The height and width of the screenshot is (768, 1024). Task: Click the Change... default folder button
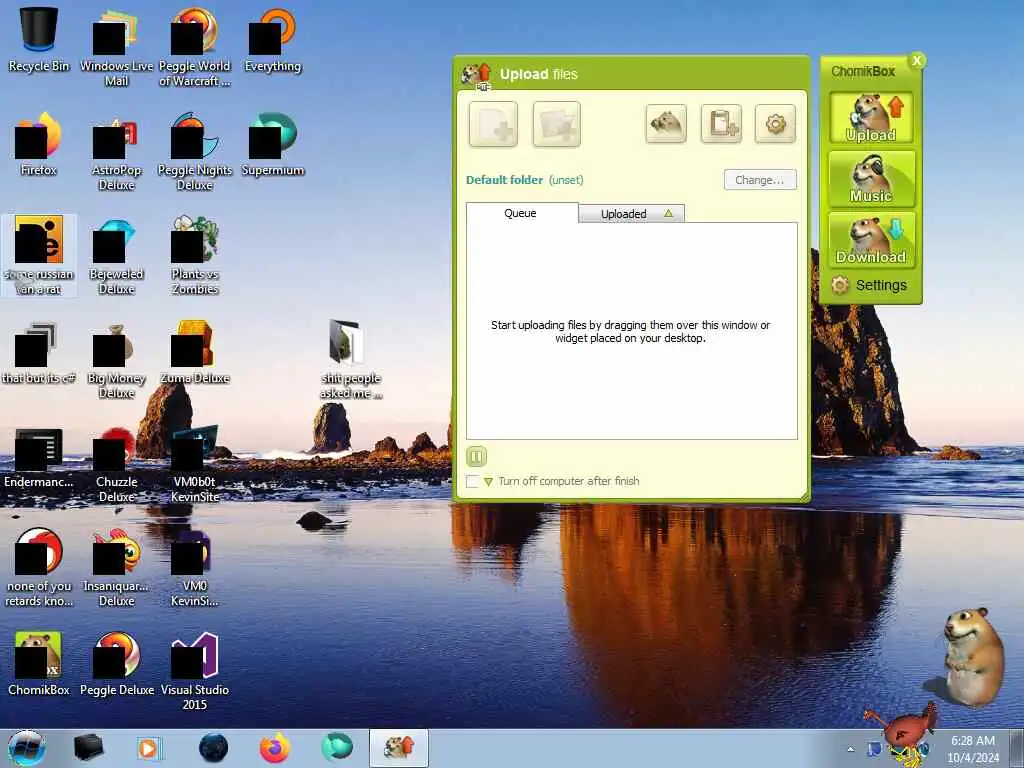(760, 180)
